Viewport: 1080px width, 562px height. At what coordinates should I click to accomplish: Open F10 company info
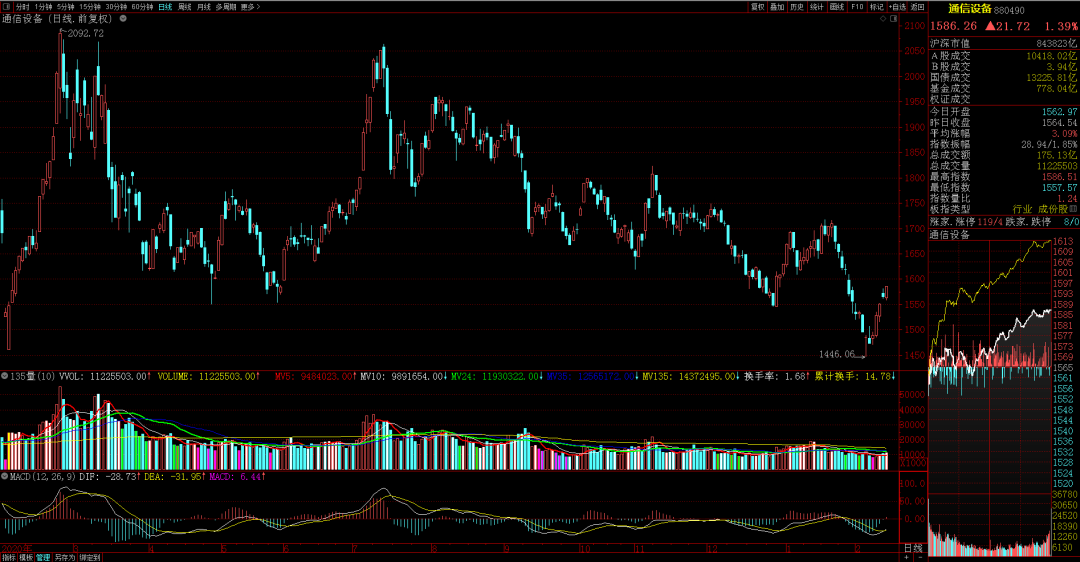[857, 7]
